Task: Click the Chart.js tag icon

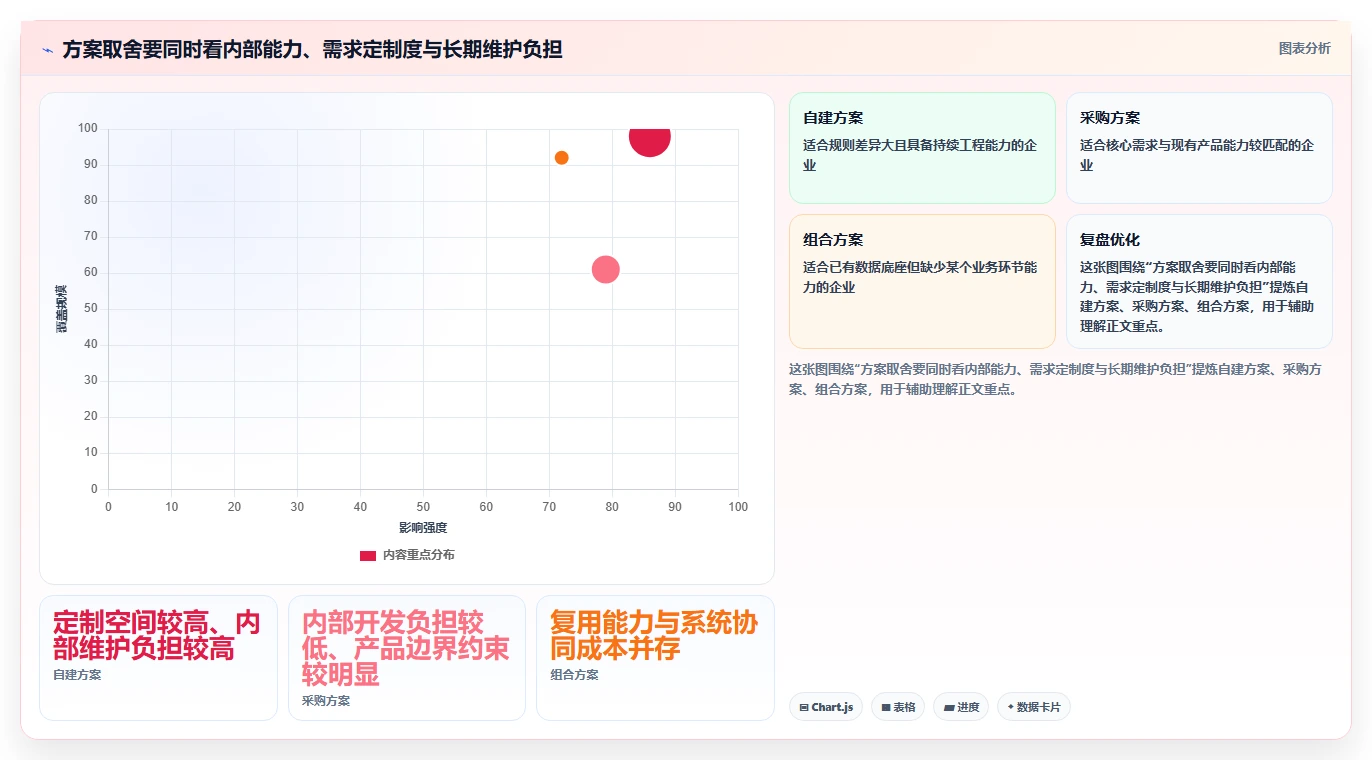Action: [x=803, y=707]
